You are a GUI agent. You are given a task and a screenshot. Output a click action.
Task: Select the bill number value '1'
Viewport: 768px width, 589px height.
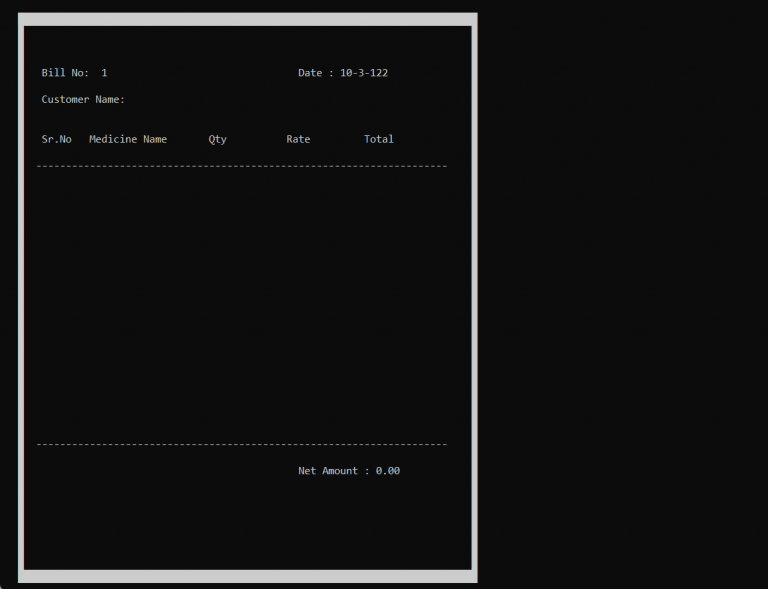click(104, 73)
